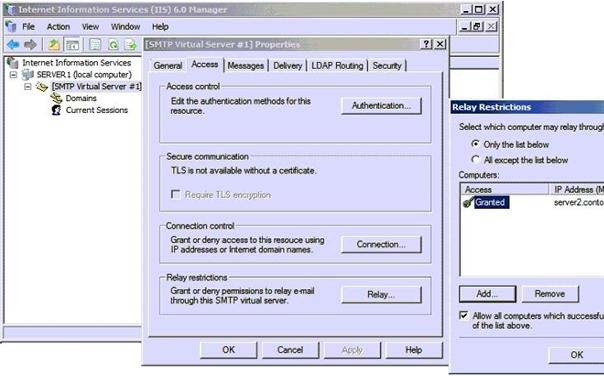Enable the Require TLS encryption checkbox

coord(175,194)
